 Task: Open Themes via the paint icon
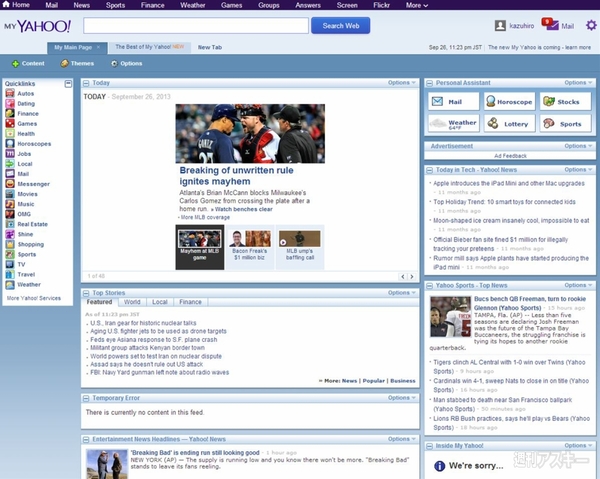point(64,64)
